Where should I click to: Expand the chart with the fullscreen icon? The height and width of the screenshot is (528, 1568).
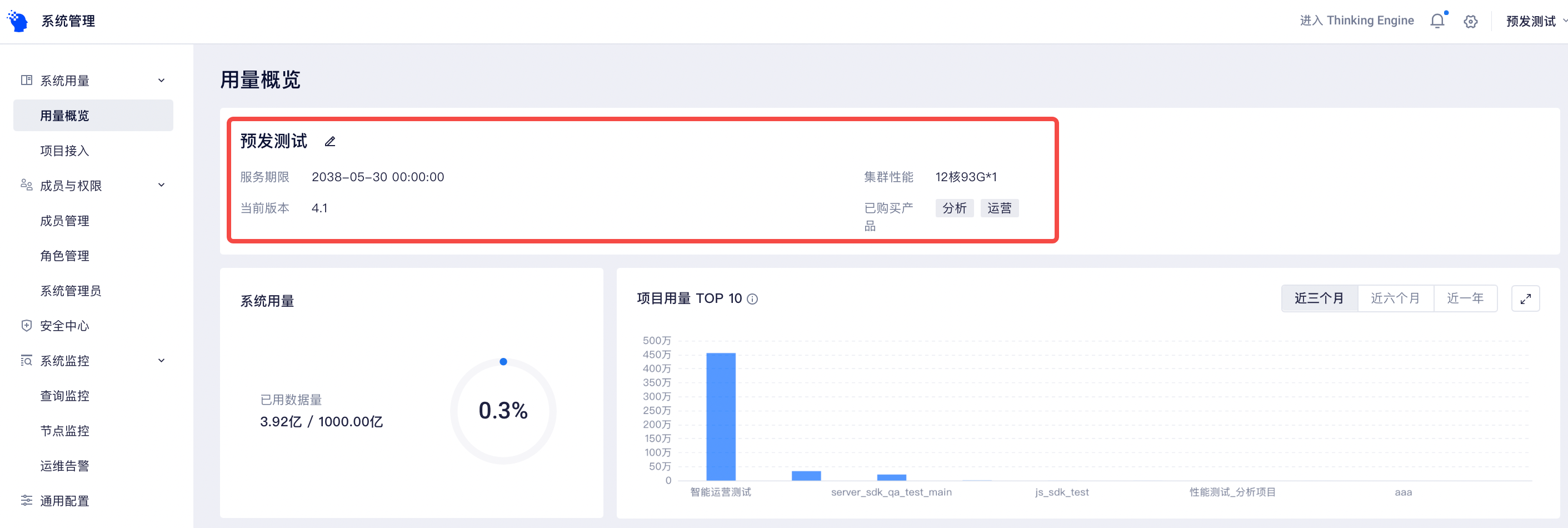(x=1525, y=298)
